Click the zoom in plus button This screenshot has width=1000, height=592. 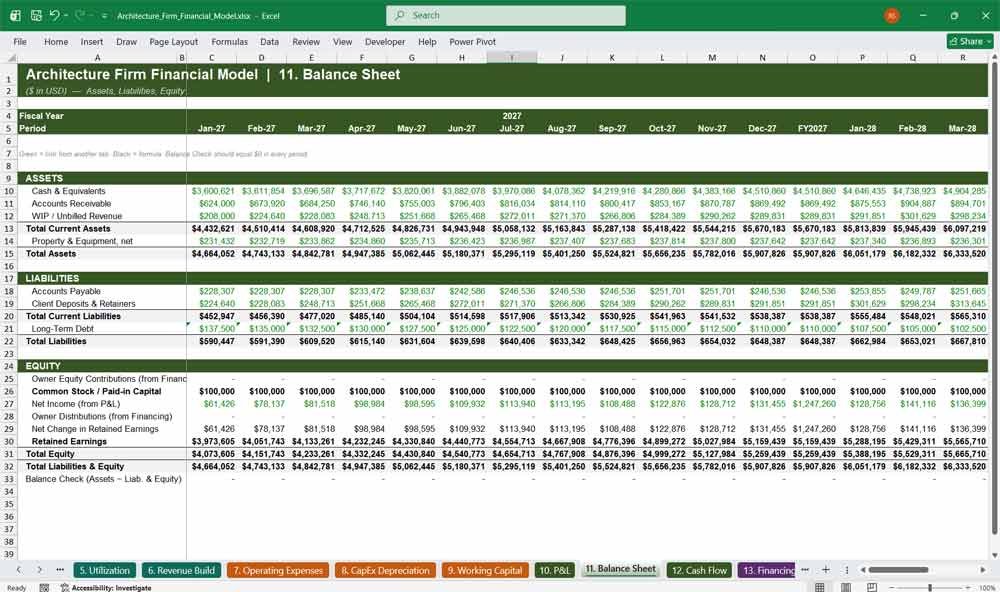[969, 587]
